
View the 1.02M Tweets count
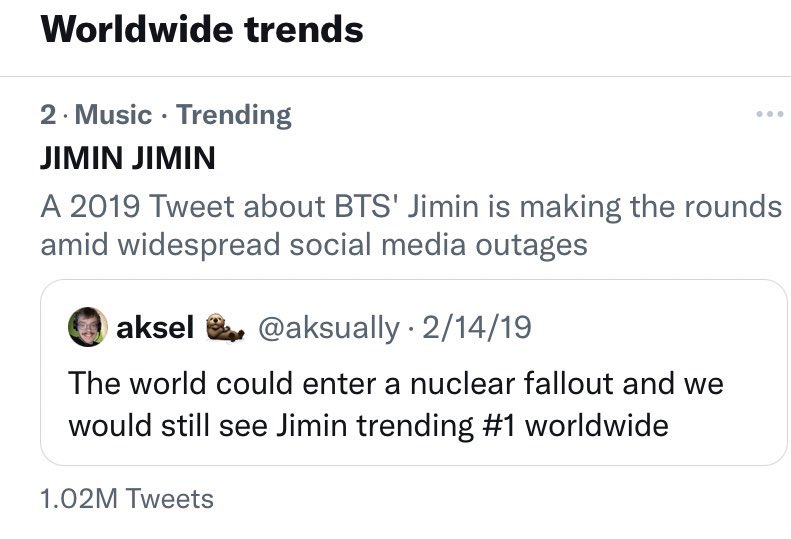[126, 498]
